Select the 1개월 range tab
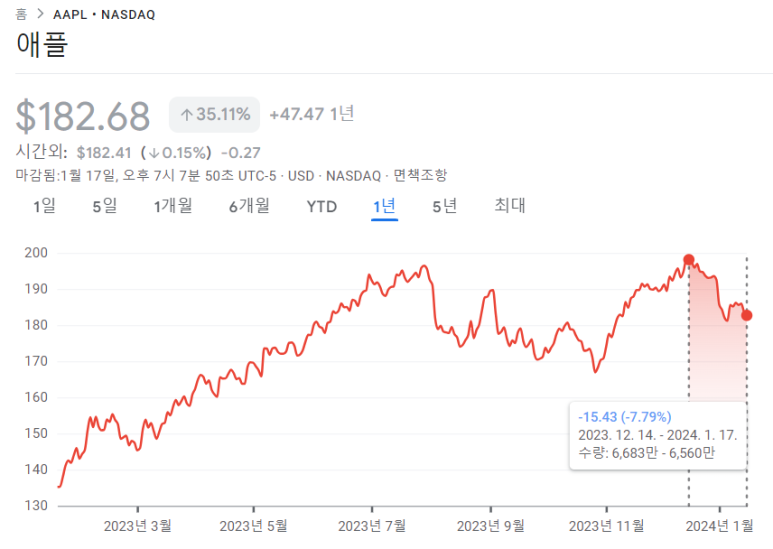The image size is (773, 549). [x=173, y=206]
